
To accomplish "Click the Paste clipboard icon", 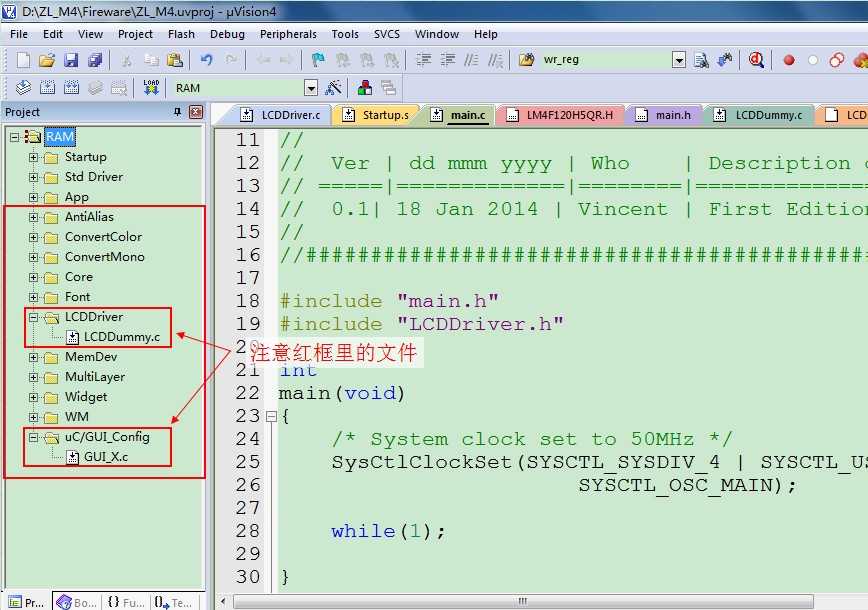I will point(174,60).
